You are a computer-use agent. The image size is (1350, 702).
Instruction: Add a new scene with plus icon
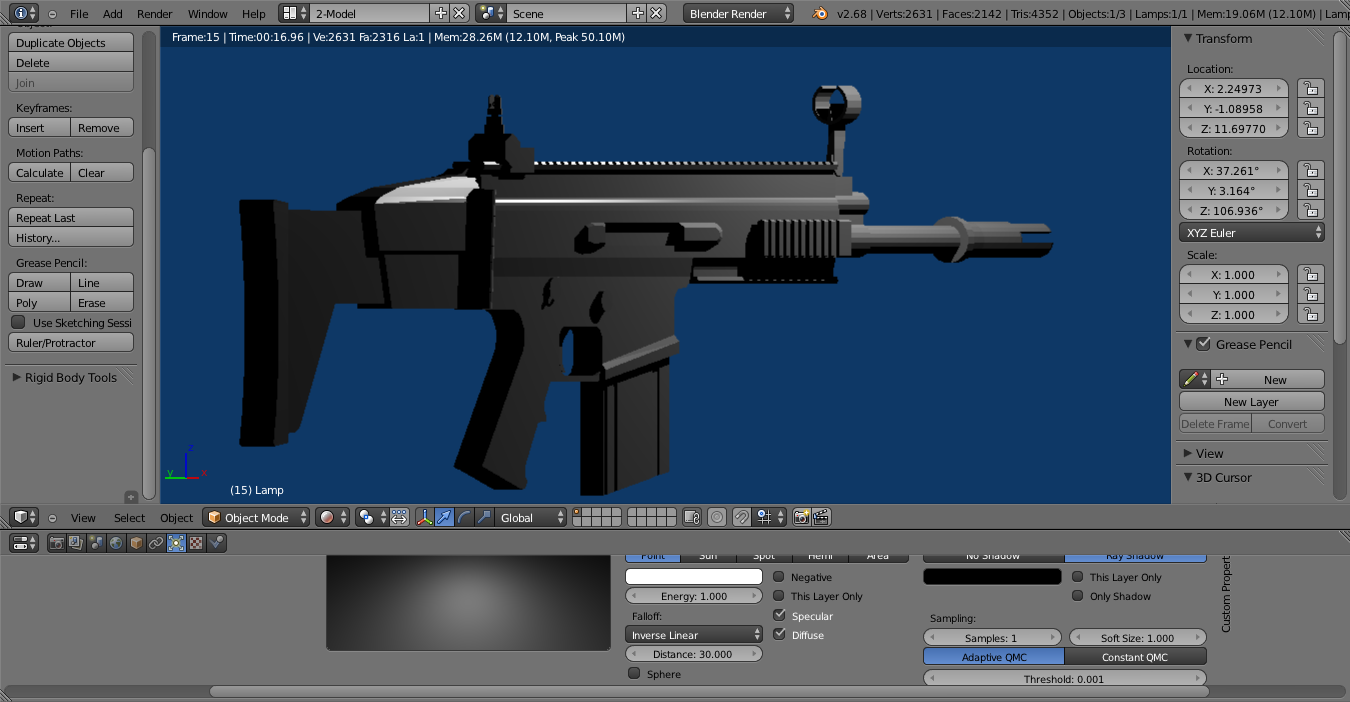click(x=638, y=13)
